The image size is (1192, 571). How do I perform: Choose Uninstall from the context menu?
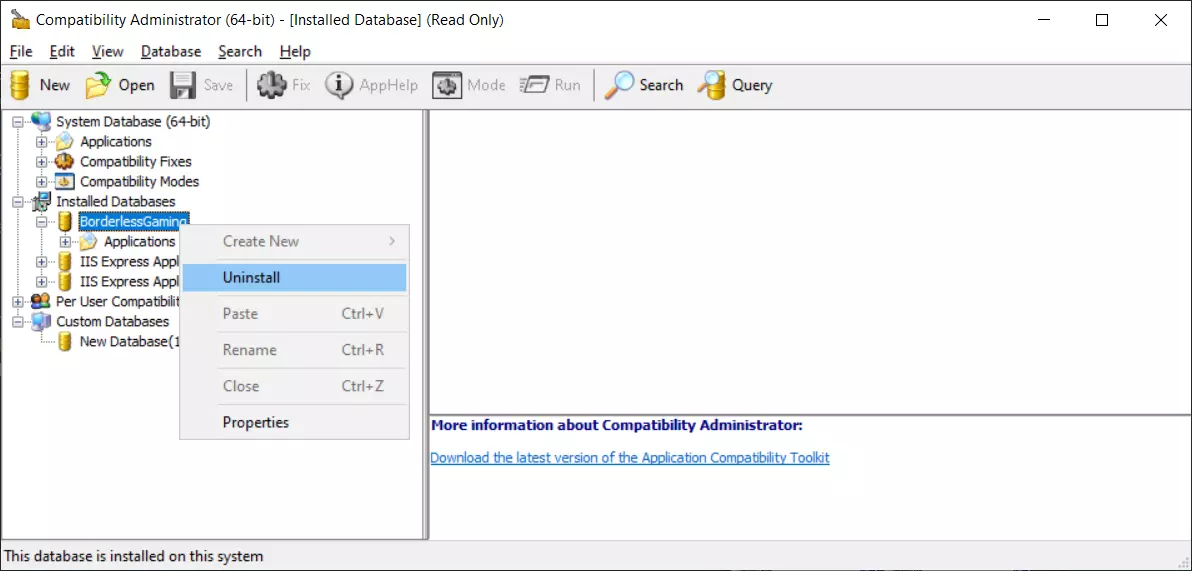294,278
